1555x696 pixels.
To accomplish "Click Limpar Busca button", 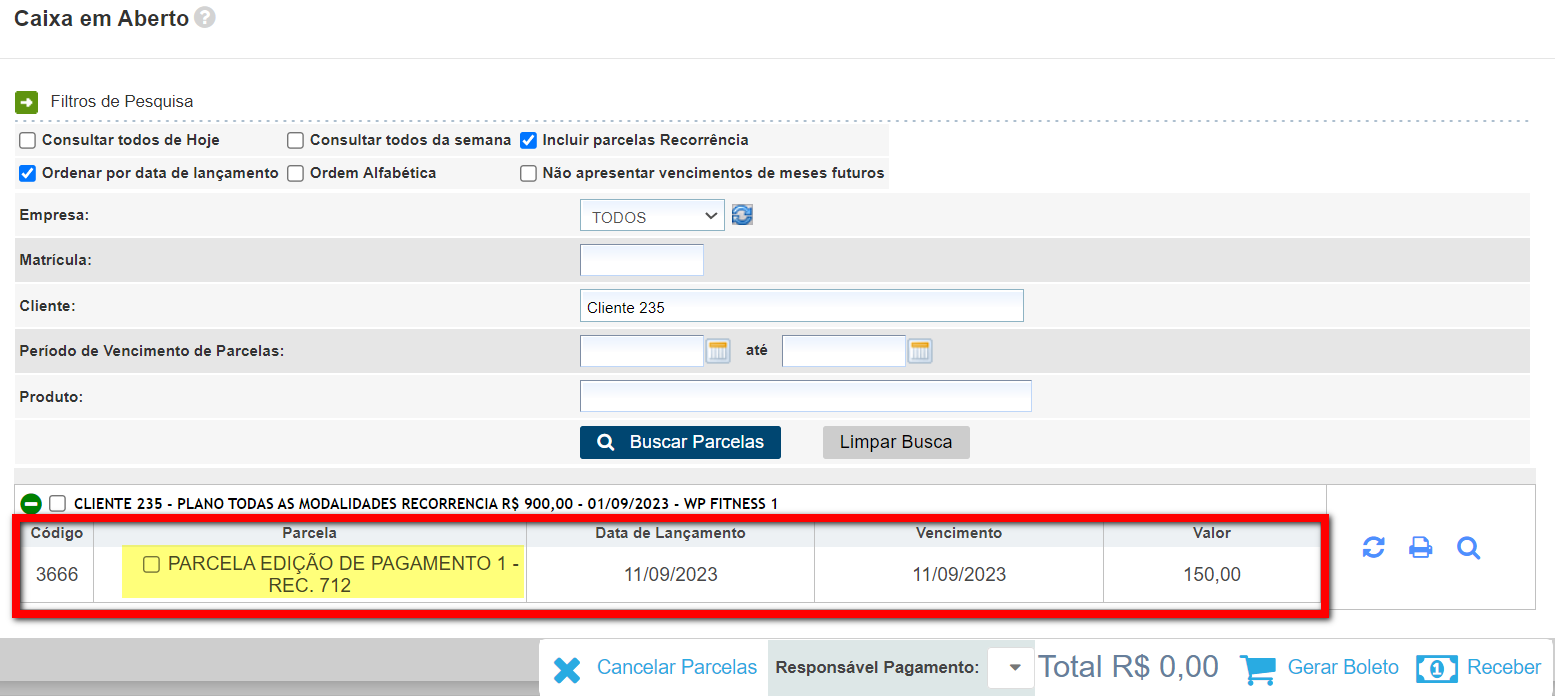I will [896, 442].
